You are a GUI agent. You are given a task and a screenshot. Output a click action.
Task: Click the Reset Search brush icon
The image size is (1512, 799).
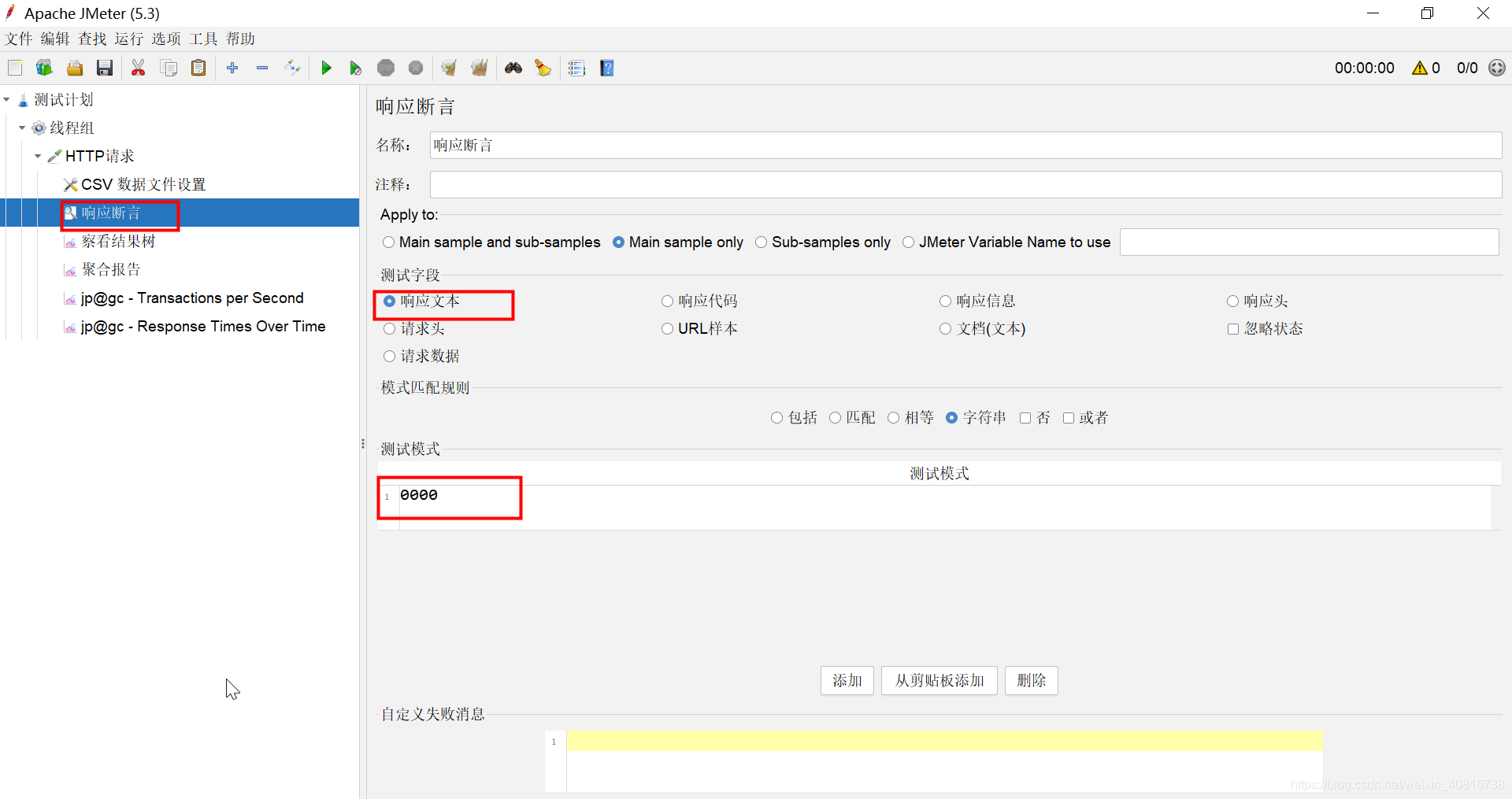point(543,68)
